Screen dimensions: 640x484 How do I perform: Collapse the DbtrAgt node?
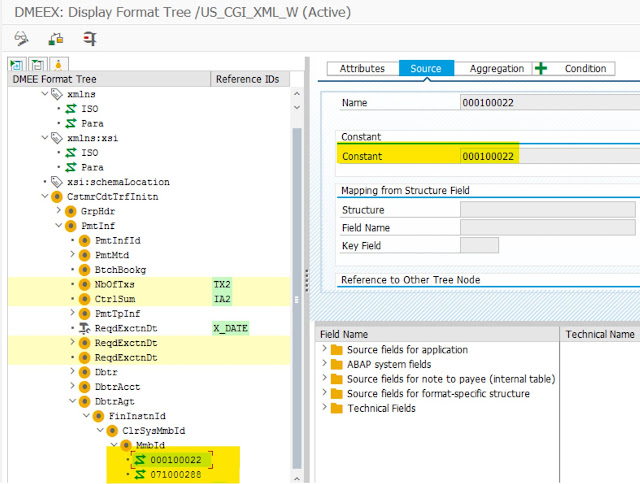click(x=73, y=401)
